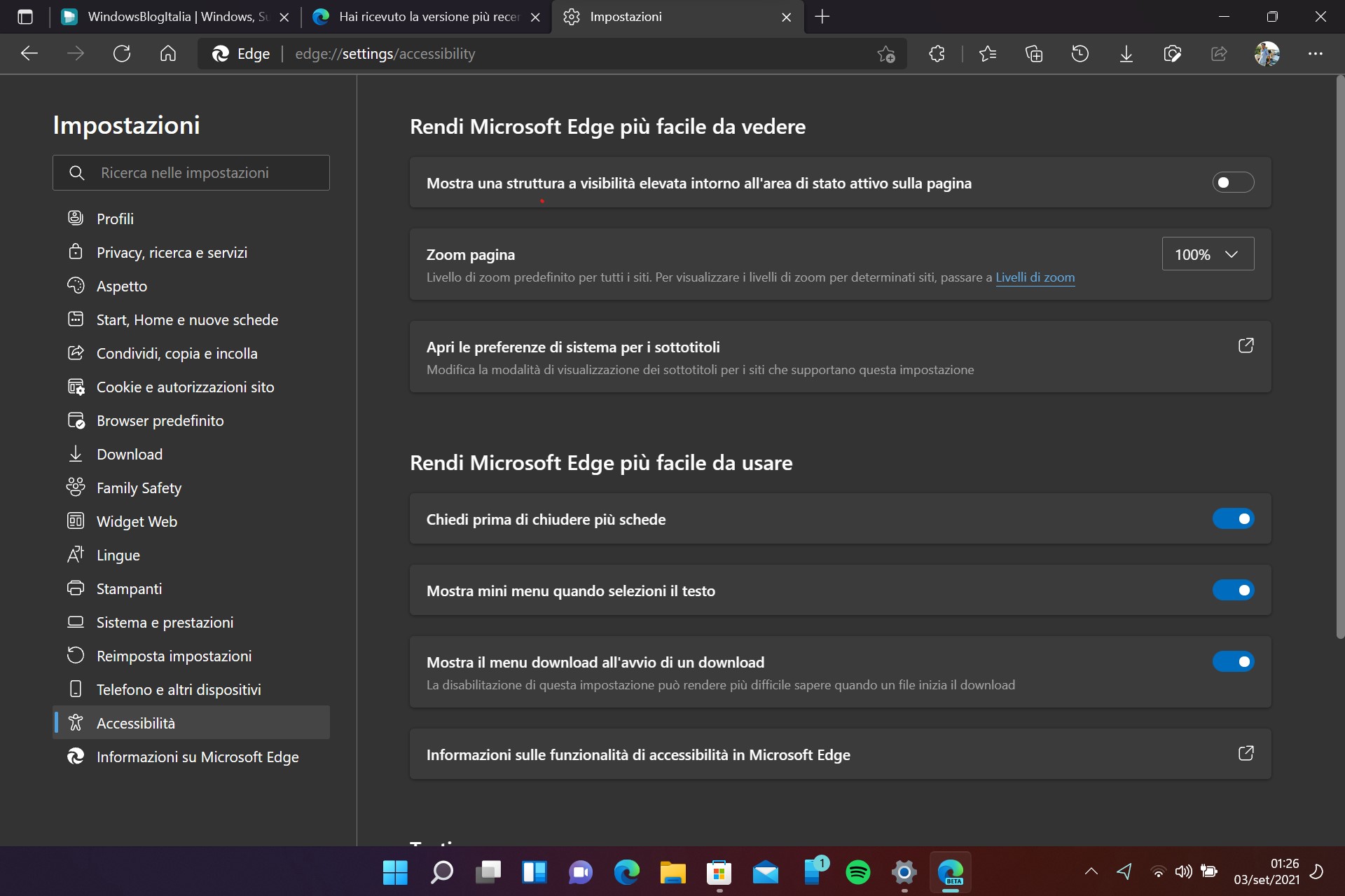The width and height of the screenshot is (1345, 896).
Task: Open browsing History icon
Action: click(x=1080, y=53)
